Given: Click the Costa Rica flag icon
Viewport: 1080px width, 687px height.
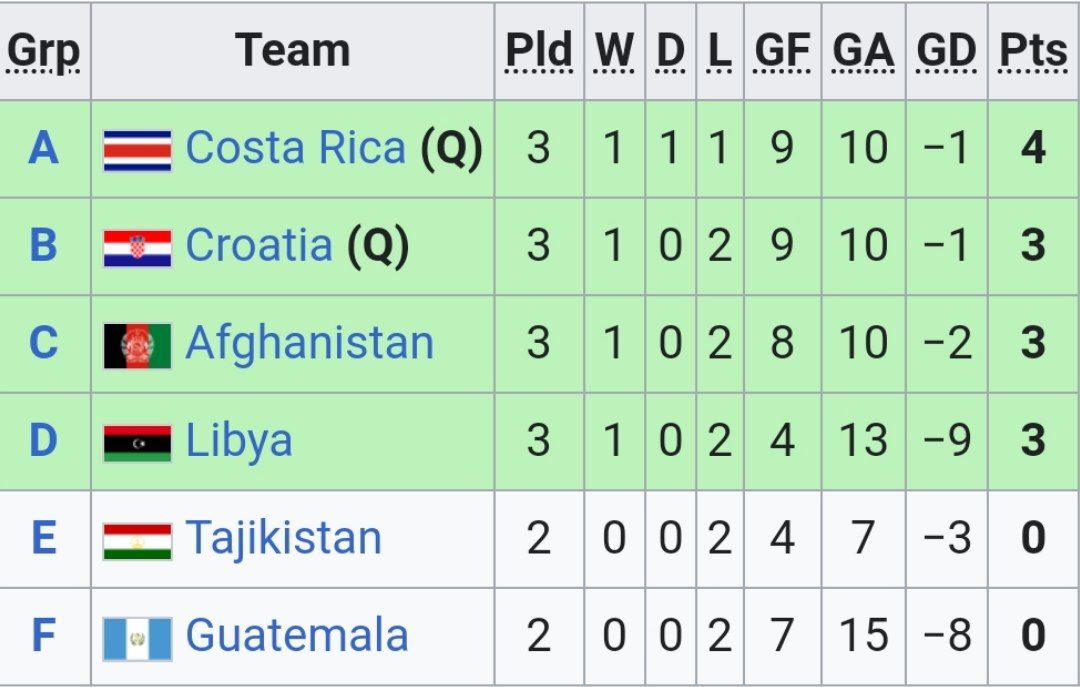Looking at the screenshot, I should click(137, 150).
